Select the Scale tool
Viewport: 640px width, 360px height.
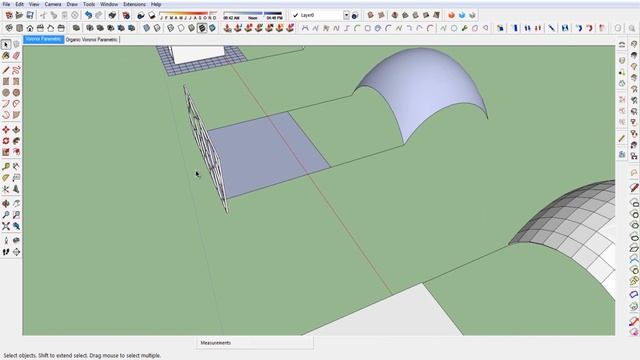point(6,152)
